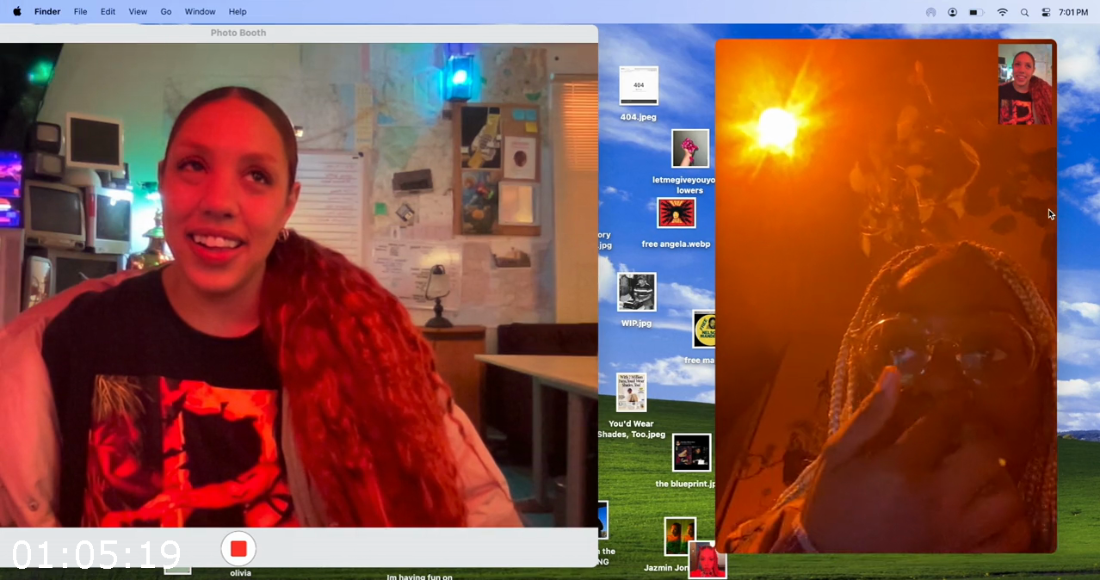1100x580 pixels.
Task: Open the File menu
Action: click(x=81, y=12)
